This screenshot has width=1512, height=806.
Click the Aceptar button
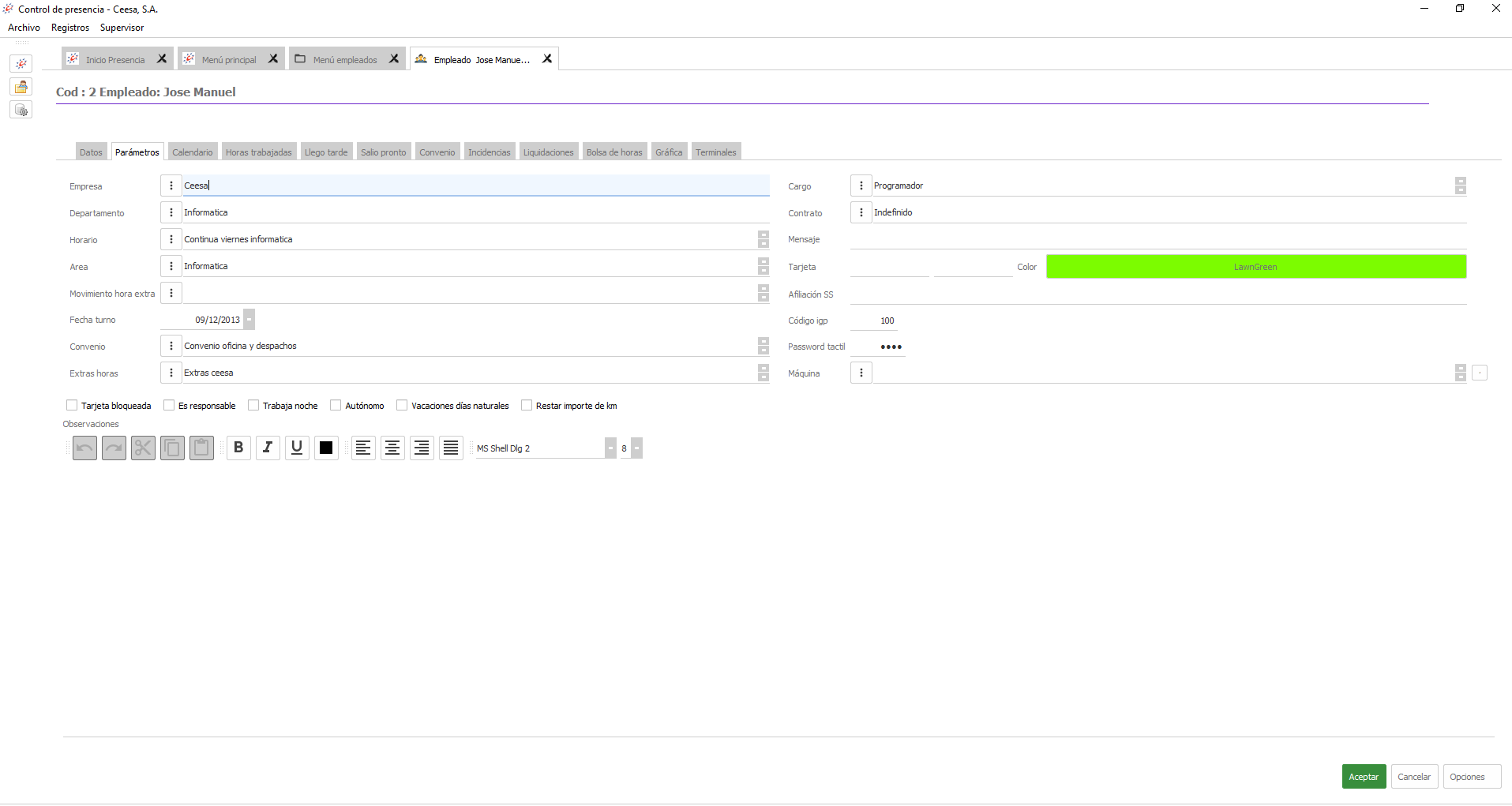pyautogui.click(x=1364, y=777)
